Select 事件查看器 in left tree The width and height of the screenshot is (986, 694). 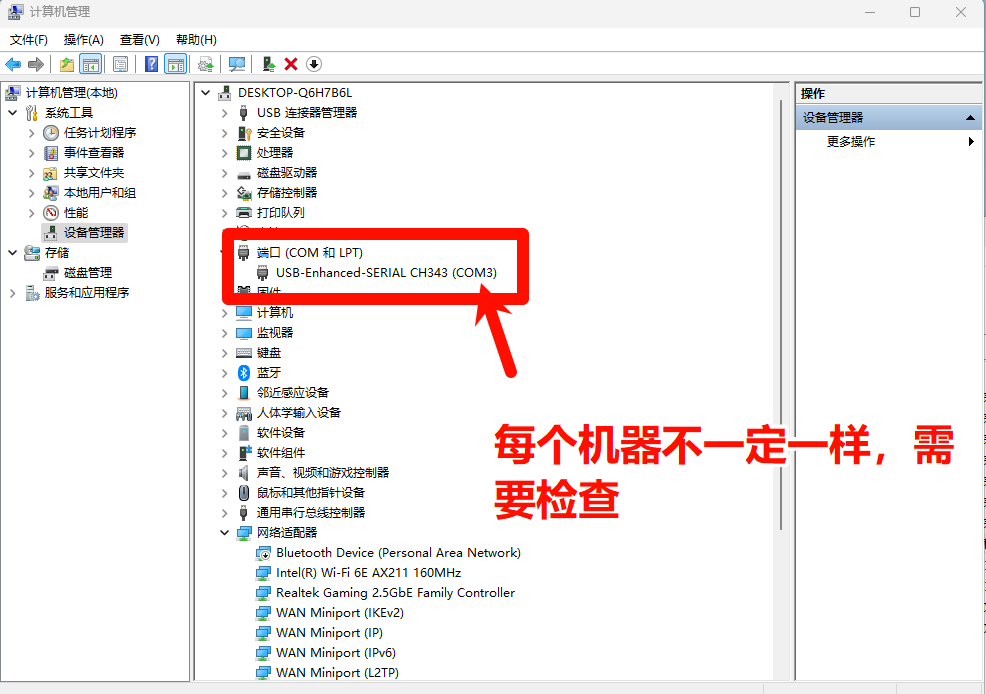(94, 153)
